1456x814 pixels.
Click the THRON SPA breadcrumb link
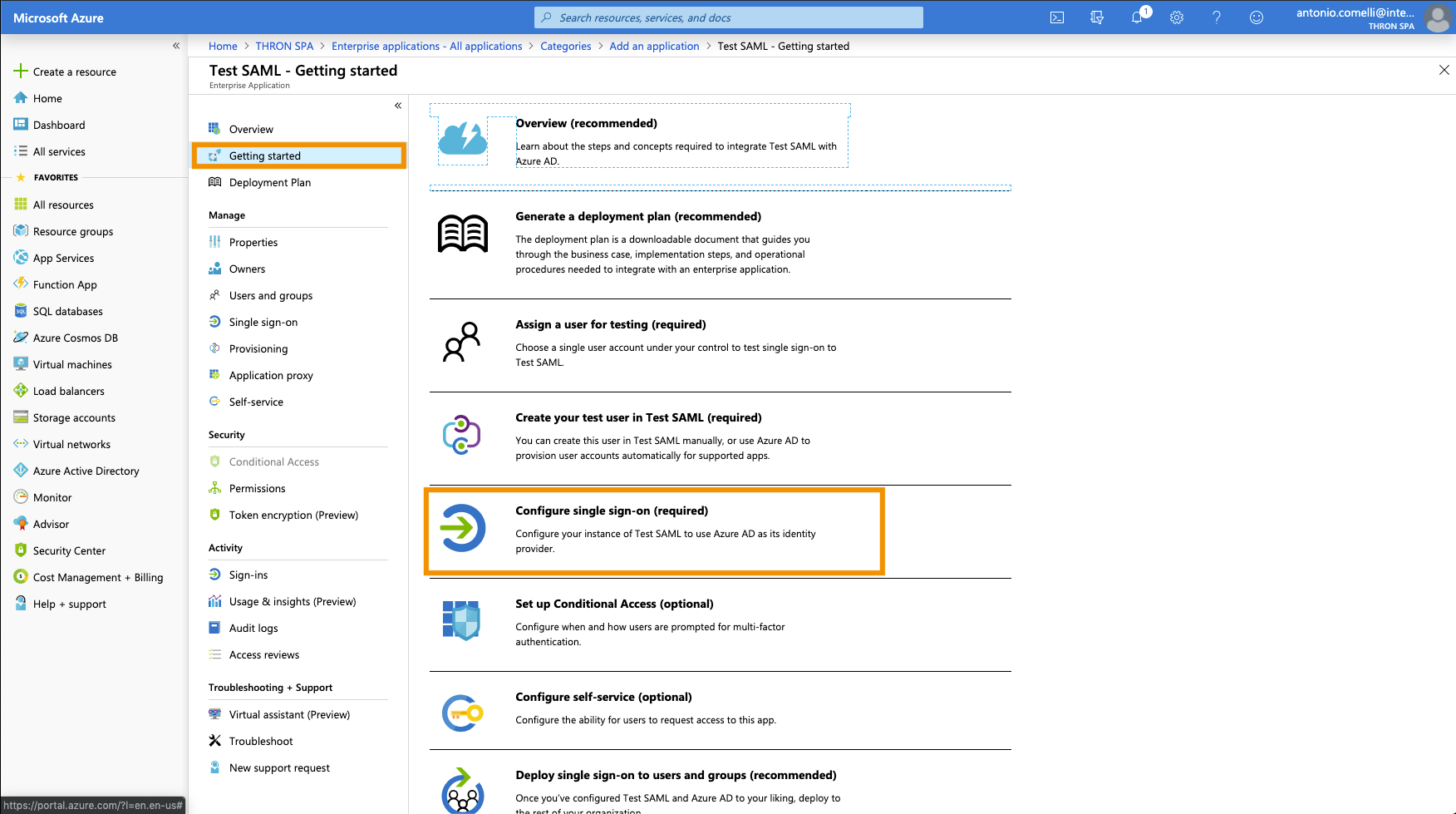pyautogui.click(x=284, y=46)
